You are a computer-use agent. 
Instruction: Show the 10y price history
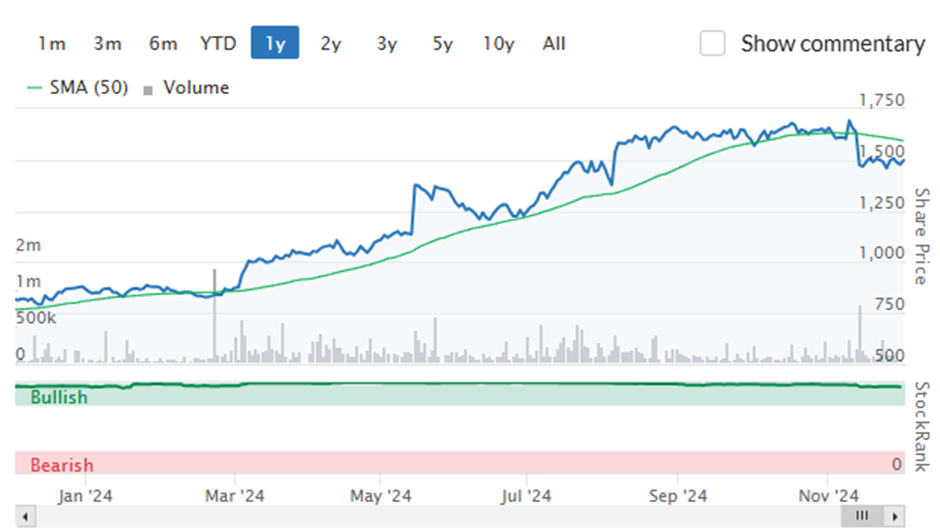coord(499,43)
